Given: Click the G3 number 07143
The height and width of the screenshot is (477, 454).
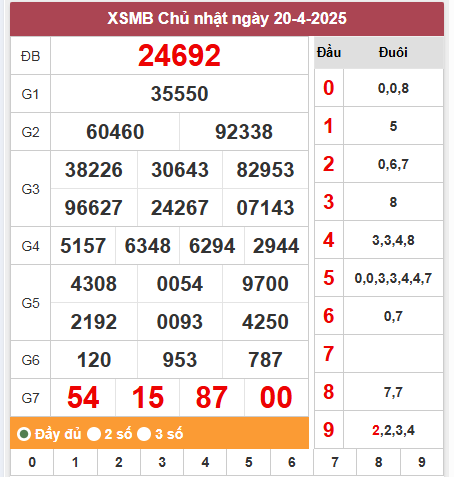Looking at the screenshot, I should pos(265,208).
